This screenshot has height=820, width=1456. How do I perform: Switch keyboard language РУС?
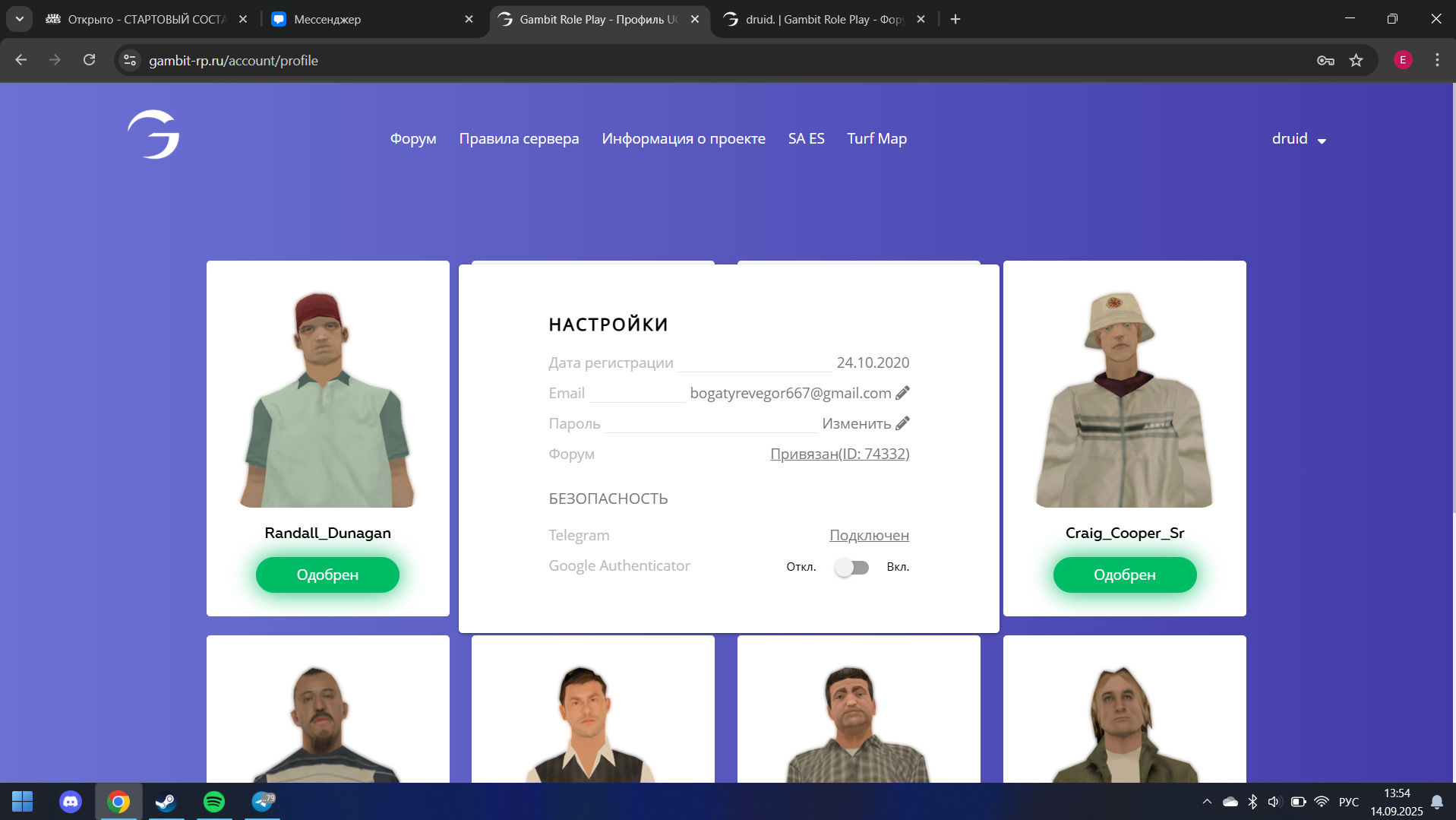coord(1349,802)
